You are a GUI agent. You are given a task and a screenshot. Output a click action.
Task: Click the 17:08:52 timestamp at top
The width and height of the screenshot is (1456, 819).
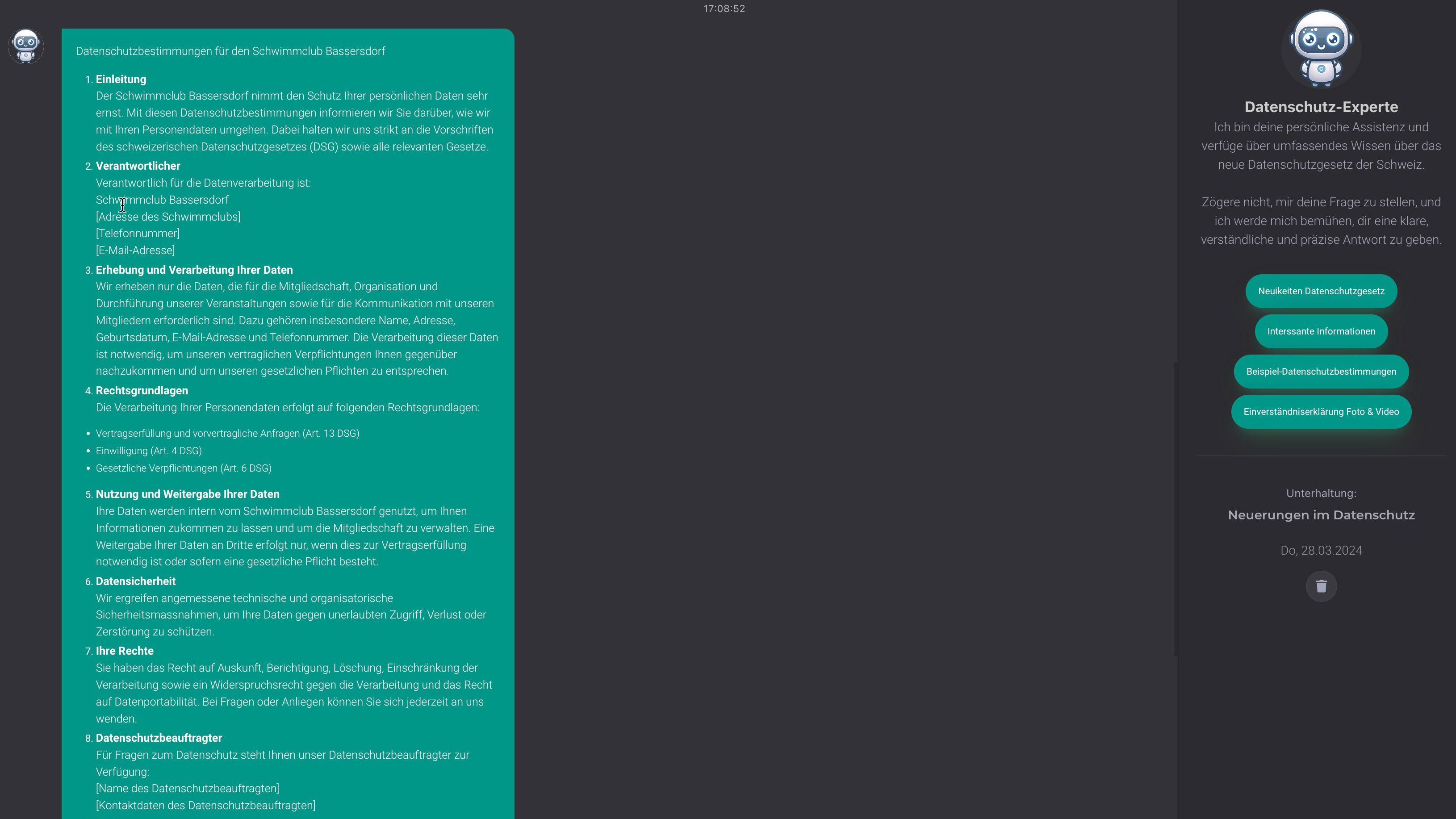tap(724, 8)
